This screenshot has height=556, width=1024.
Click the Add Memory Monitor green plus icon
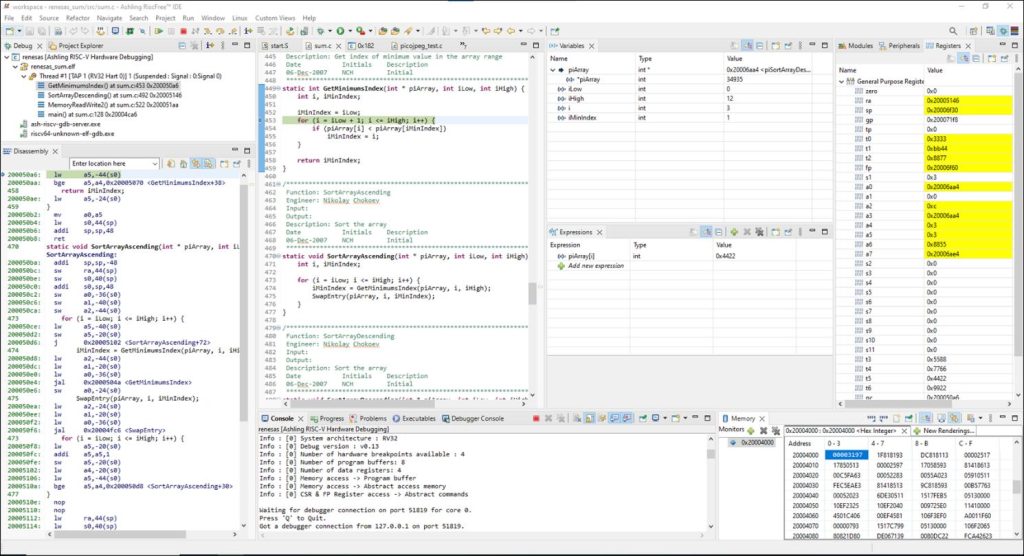(750, 431)
